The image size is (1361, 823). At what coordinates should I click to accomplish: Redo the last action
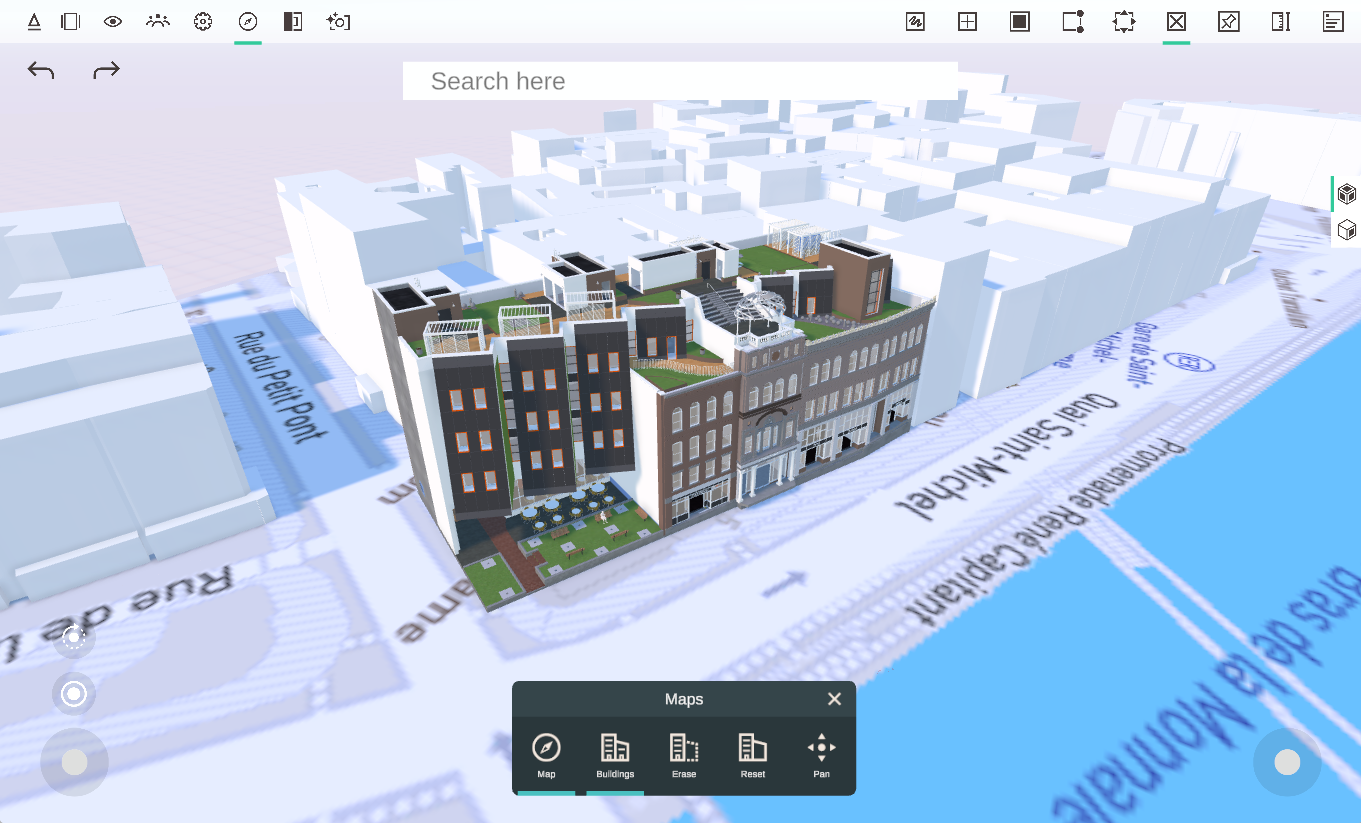tap(106, 70)
